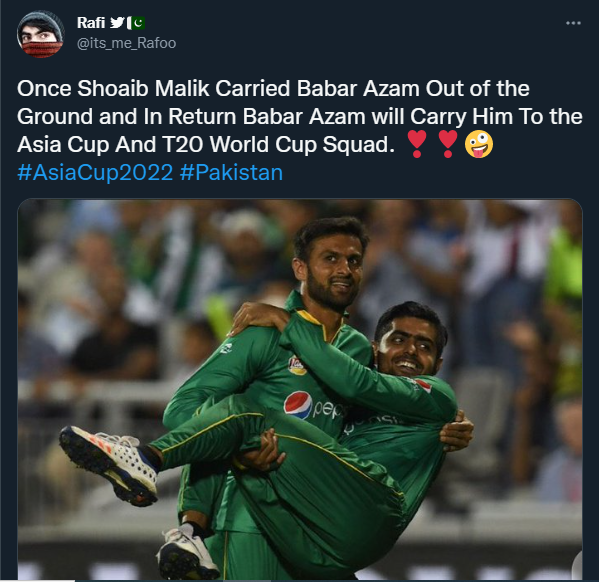This screenshot has width=599, height=582.
Task: Click the 'Once Shoaib Malik Carried' tweet line
Action: [273, 89]
